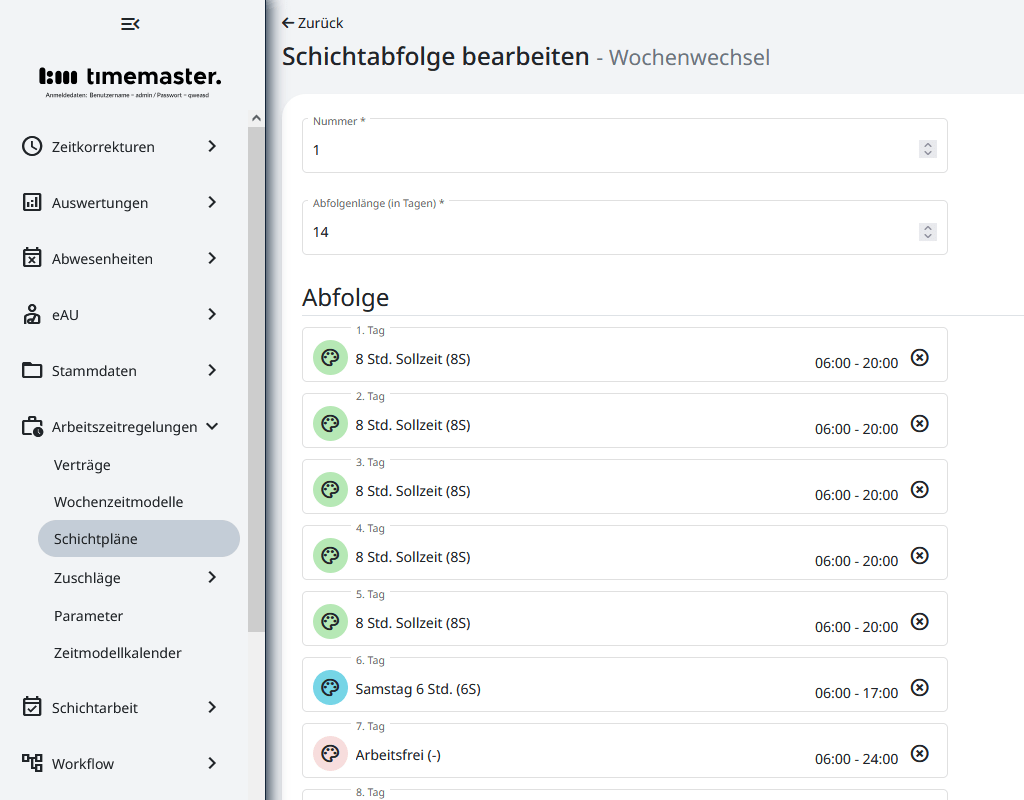This screenshot has width=1024, height=800.
Task: Click the Workflow sidebar icon
Action: coord(31,763)
